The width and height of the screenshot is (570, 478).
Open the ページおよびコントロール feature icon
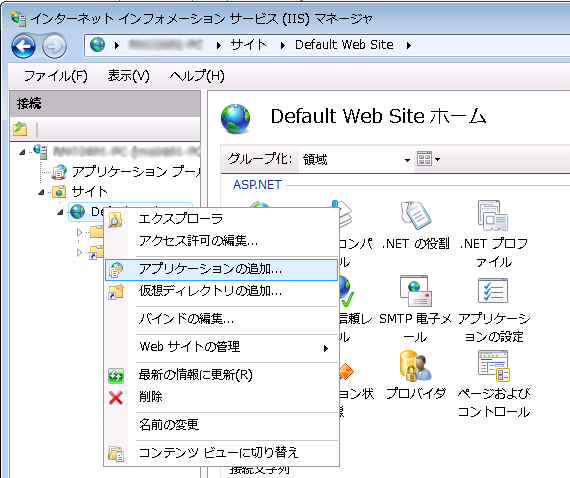pos(493,366)
